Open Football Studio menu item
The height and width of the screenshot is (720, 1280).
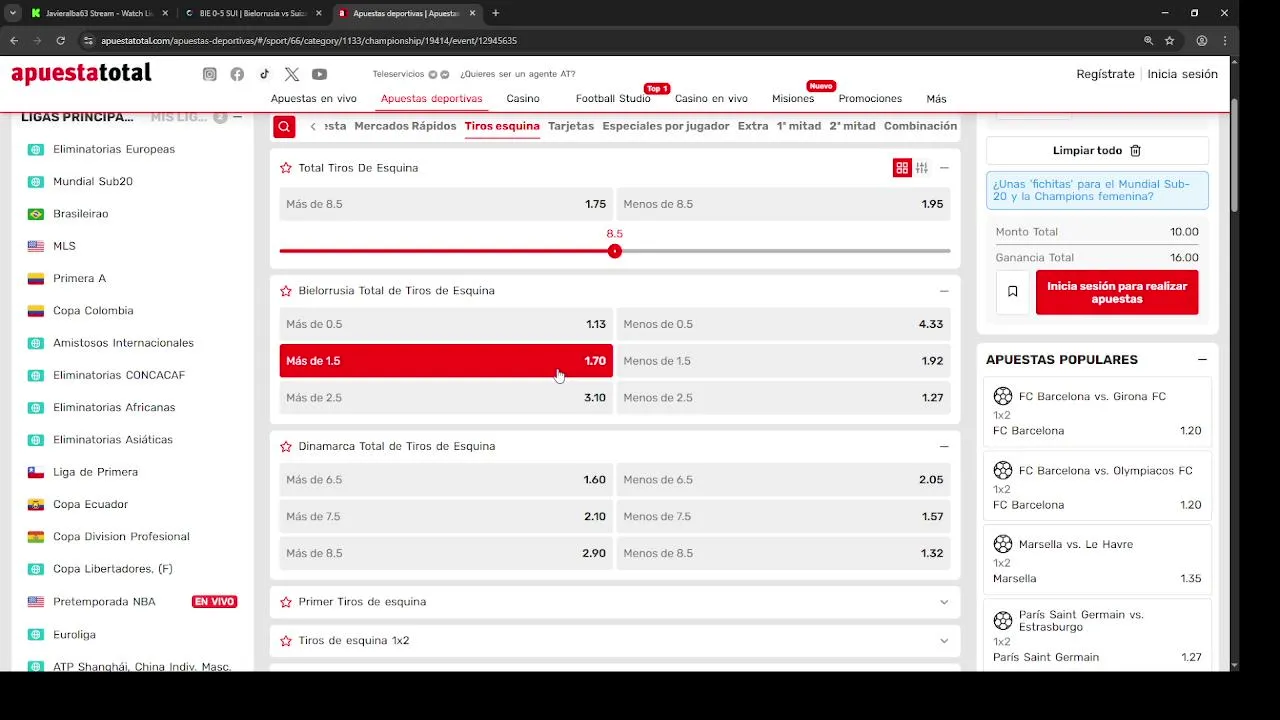coord(613,99)
